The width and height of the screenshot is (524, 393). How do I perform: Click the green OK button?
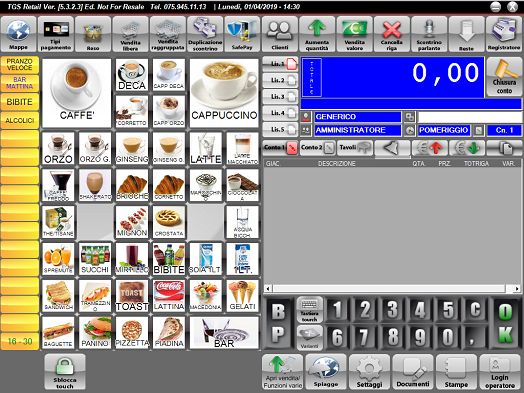[505, 323]
